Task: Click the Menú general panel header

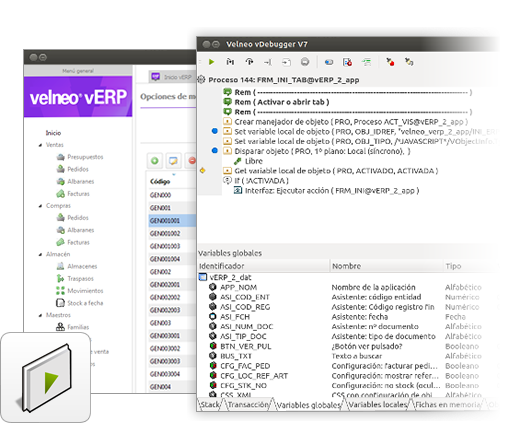Action: pos(78,71)
